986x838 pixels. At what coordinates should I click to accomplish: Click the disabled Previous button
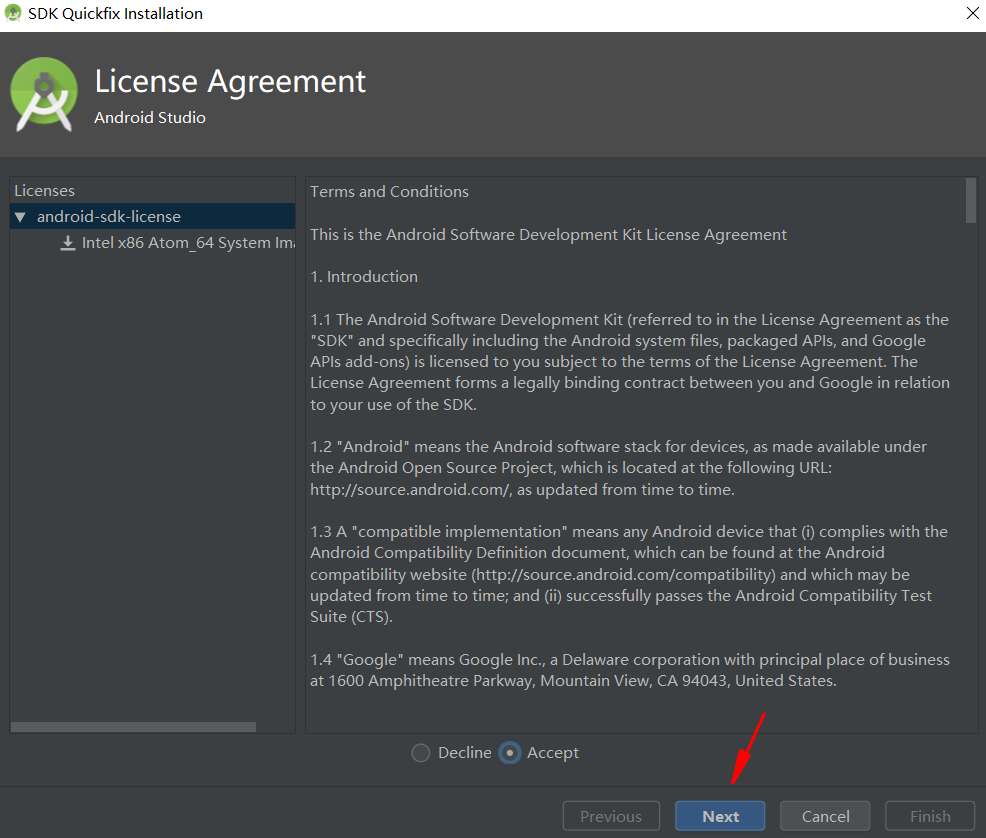[x=611, y=816]
